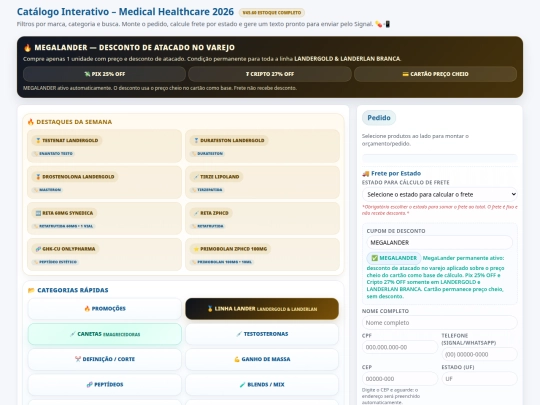Viewport: 540px width, 405px height.
Task: Open the RETA 60MG SYNEDICA highlight card
Action: coord(104,218)
